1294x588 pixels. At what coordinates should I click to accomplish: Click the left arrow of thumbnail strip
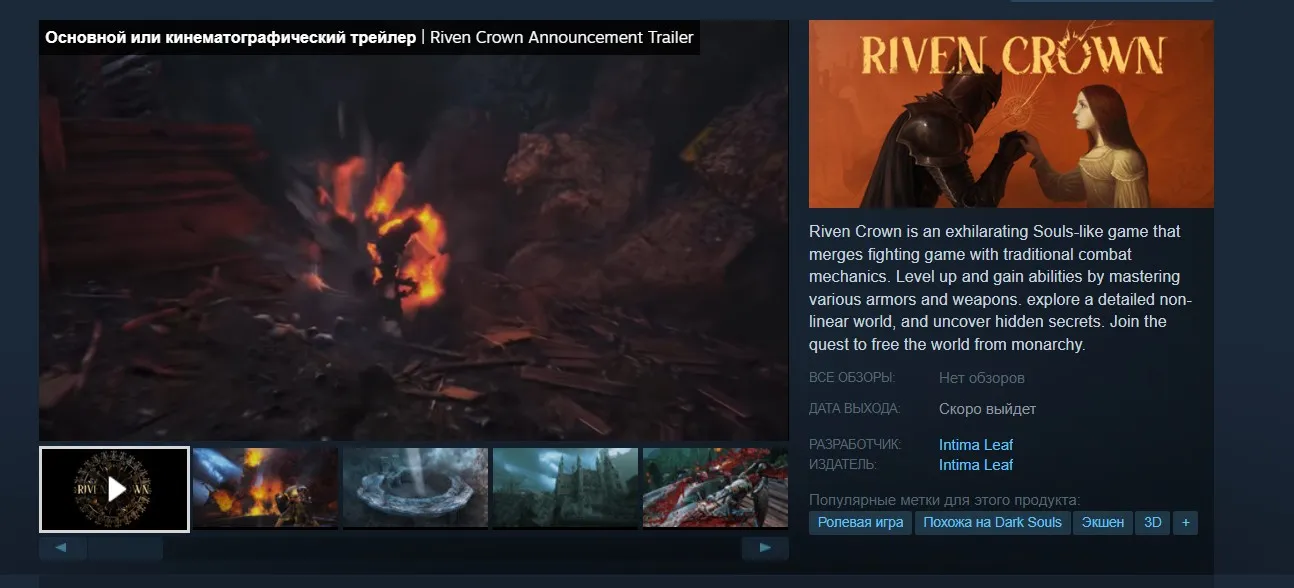pos(62,548)
